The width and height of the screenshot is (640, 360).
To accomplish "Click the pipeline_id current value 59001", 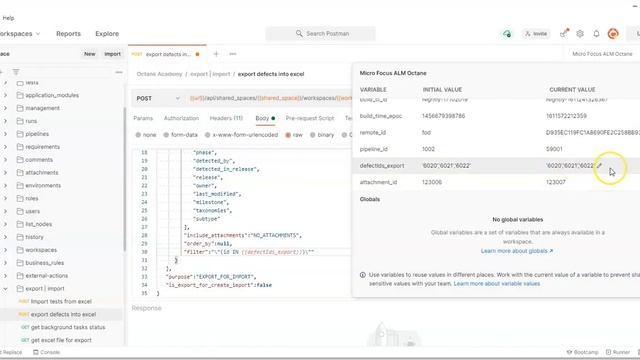I will point(554,149).
